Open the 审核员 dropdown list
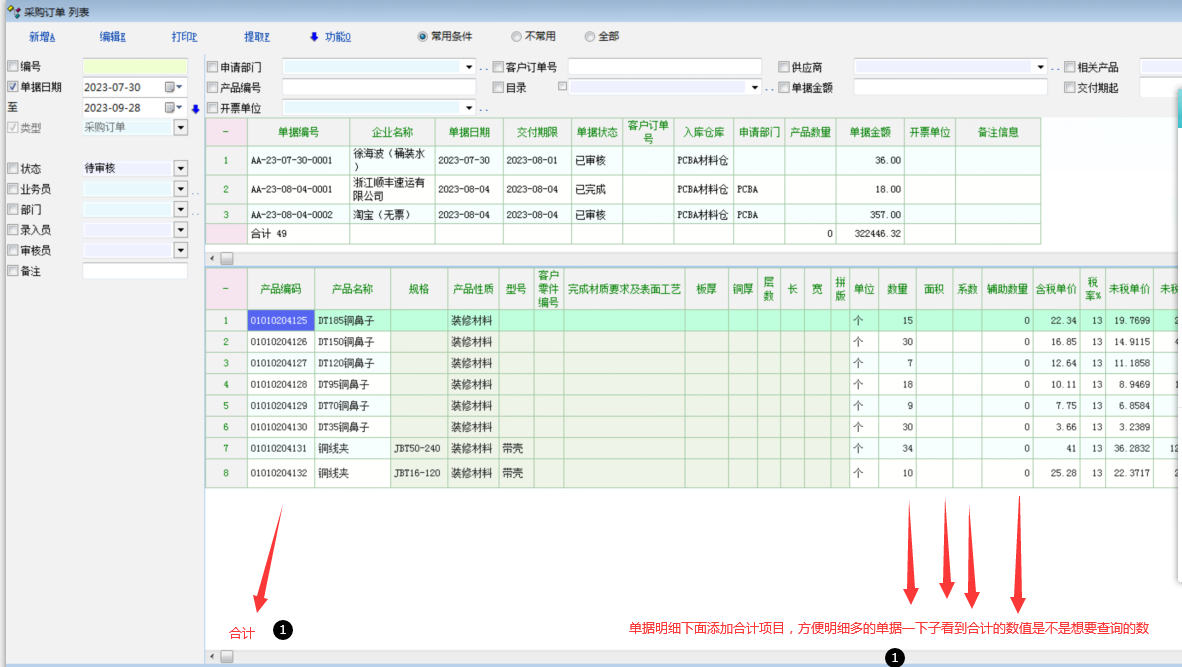1182x667 pixels. click(x=180, y=250)
